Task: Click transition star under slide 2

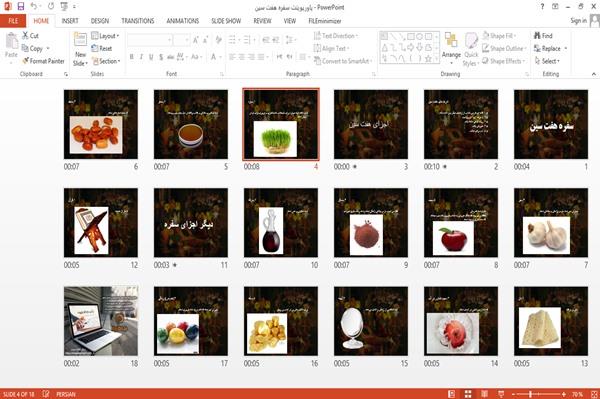Action: click(445, 167)
